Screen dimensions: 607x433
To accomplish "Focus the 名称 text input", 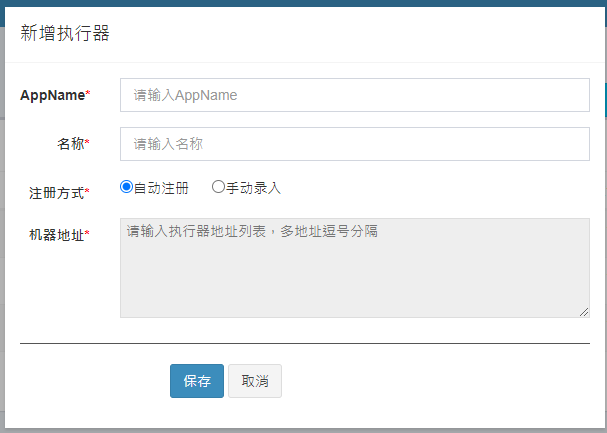I will [x=354, y=144].
